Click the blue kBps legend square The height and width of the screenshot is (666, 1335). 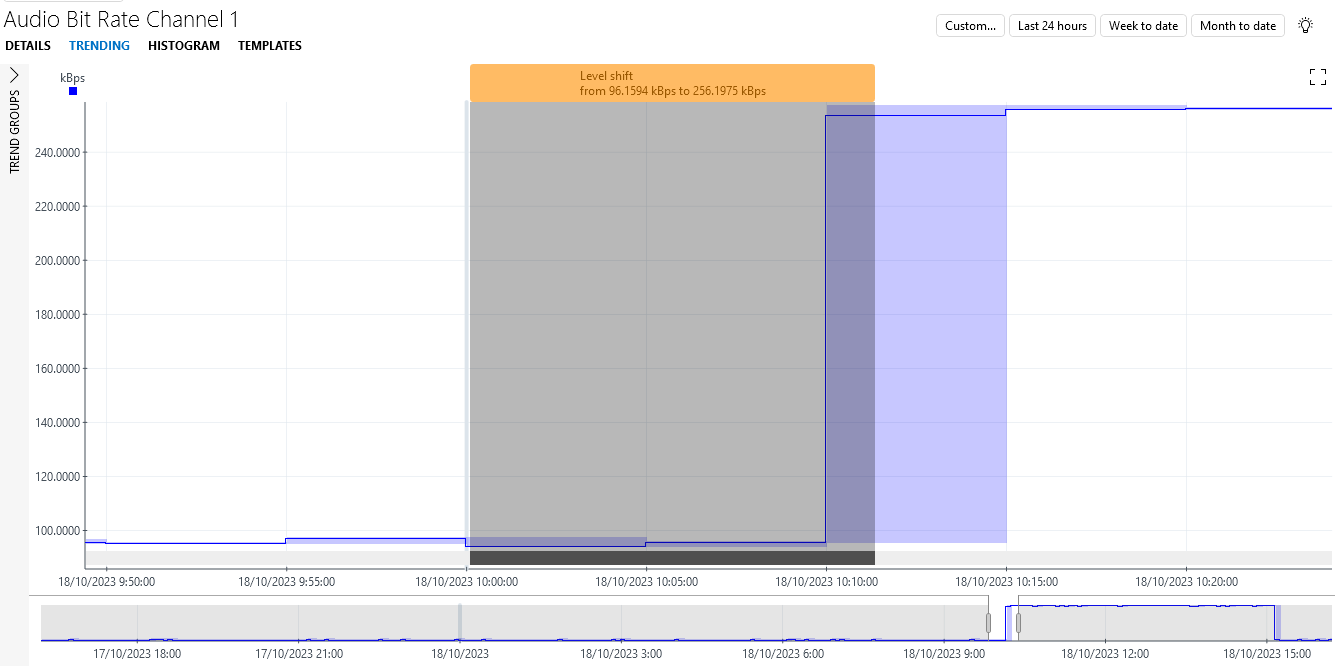pyautogui.click(x=71, y=91)
